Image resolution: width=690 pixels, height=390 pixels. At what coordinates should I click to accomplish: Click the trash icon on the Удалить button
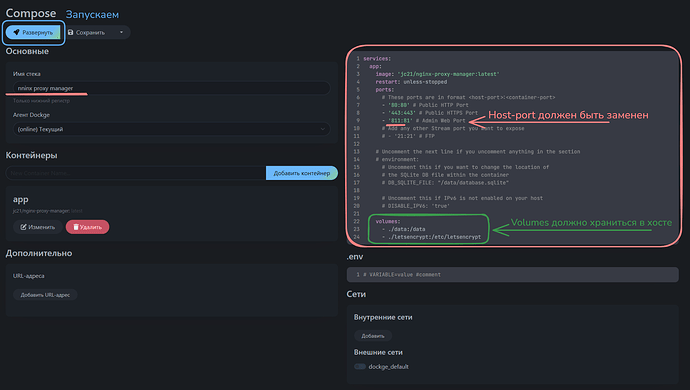click(76, 227)
